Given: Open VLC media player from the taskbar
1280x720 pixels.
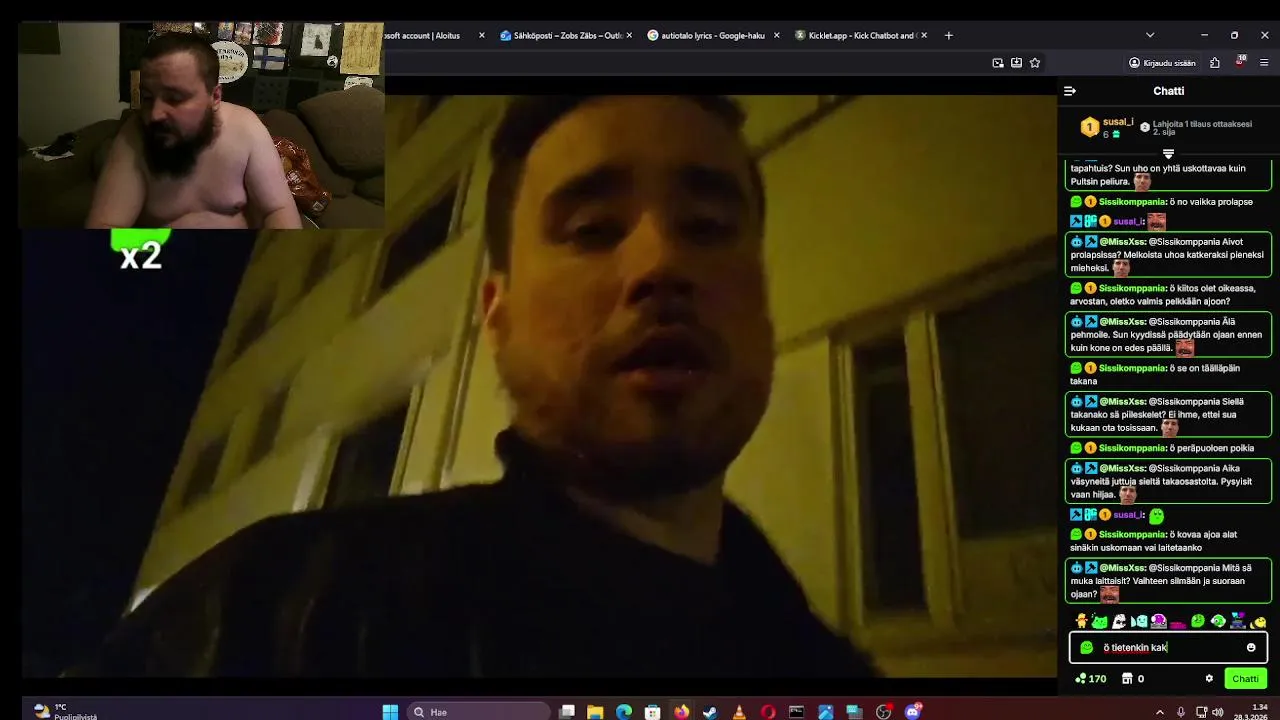Looking at the screenshot, I should [x=739, y=712].
